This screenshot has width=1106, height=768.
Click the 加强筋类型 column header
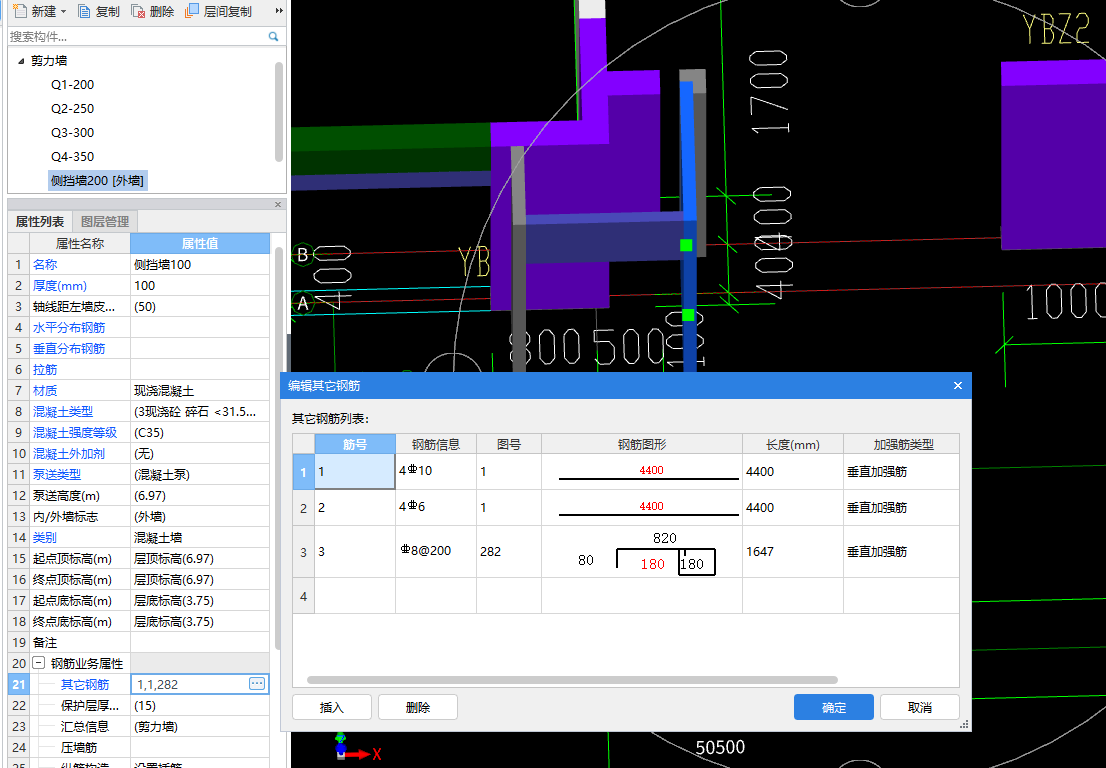tap(901, 444)
